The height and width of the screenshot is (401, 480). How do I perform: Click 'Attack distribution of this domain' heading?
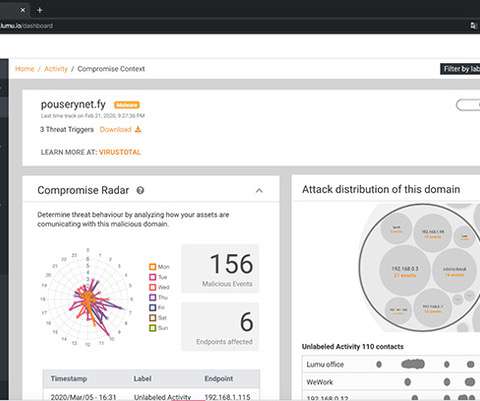coord(381,189)
